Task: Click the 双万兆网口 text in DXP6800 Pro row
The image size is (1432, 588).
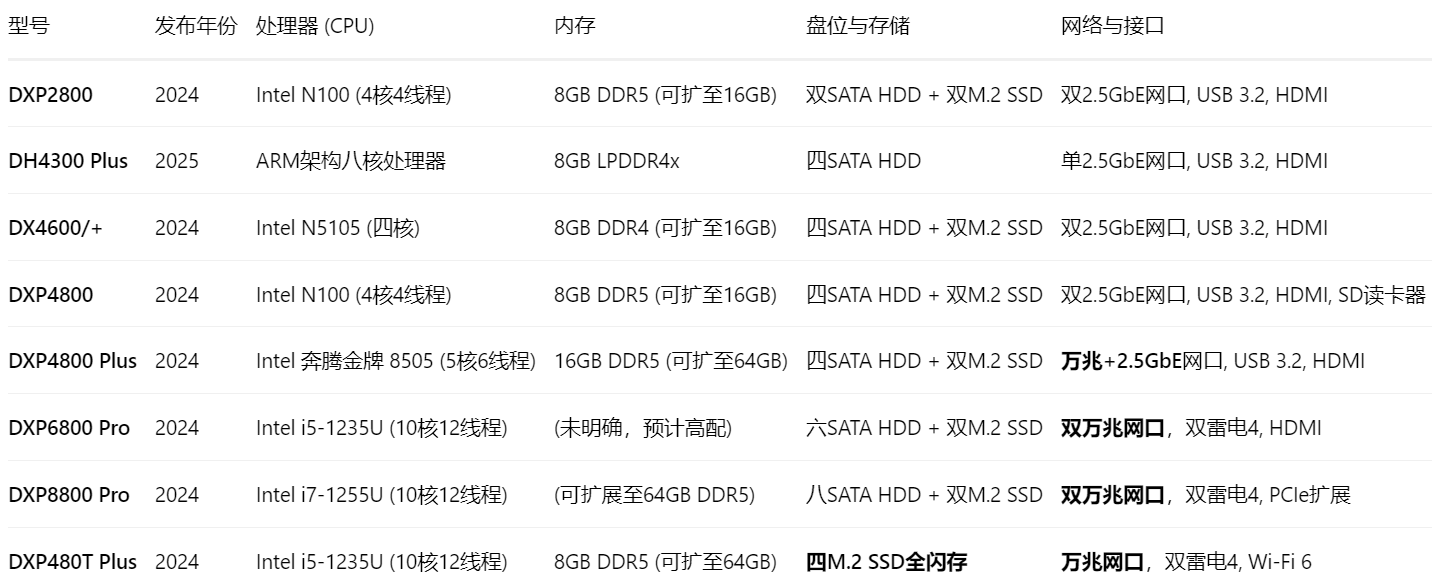Action: tap(1112, 428)
